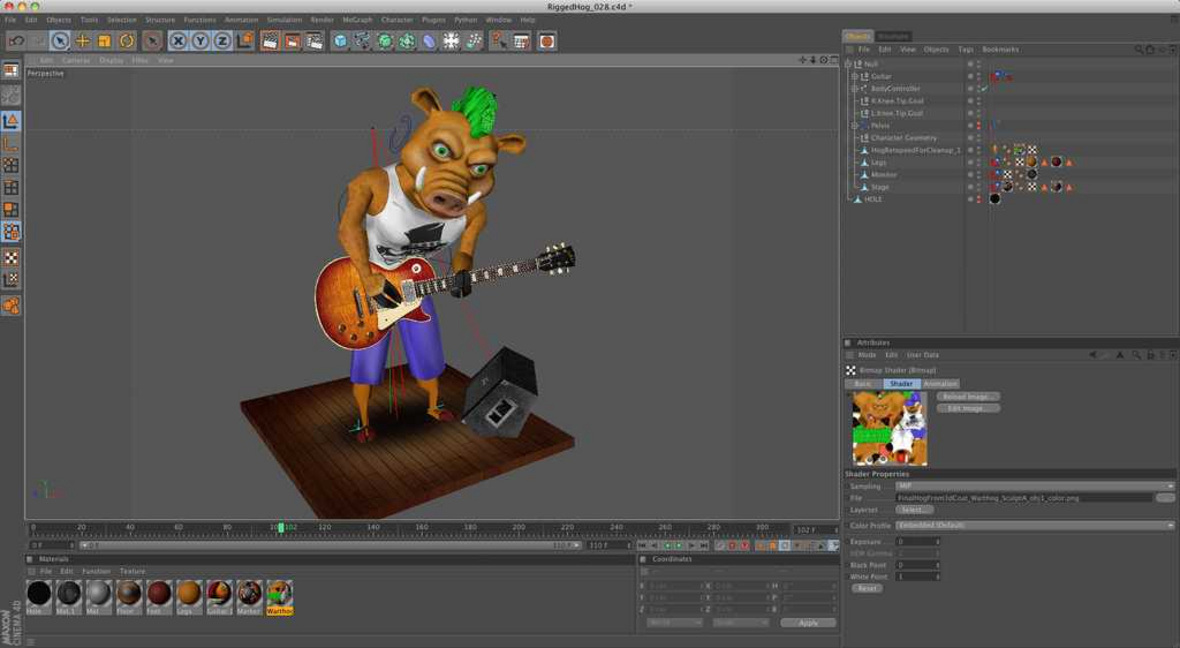Click Render to Picture Viewer icon
This screenshot has height=648, width=1180.
[292, 41]
